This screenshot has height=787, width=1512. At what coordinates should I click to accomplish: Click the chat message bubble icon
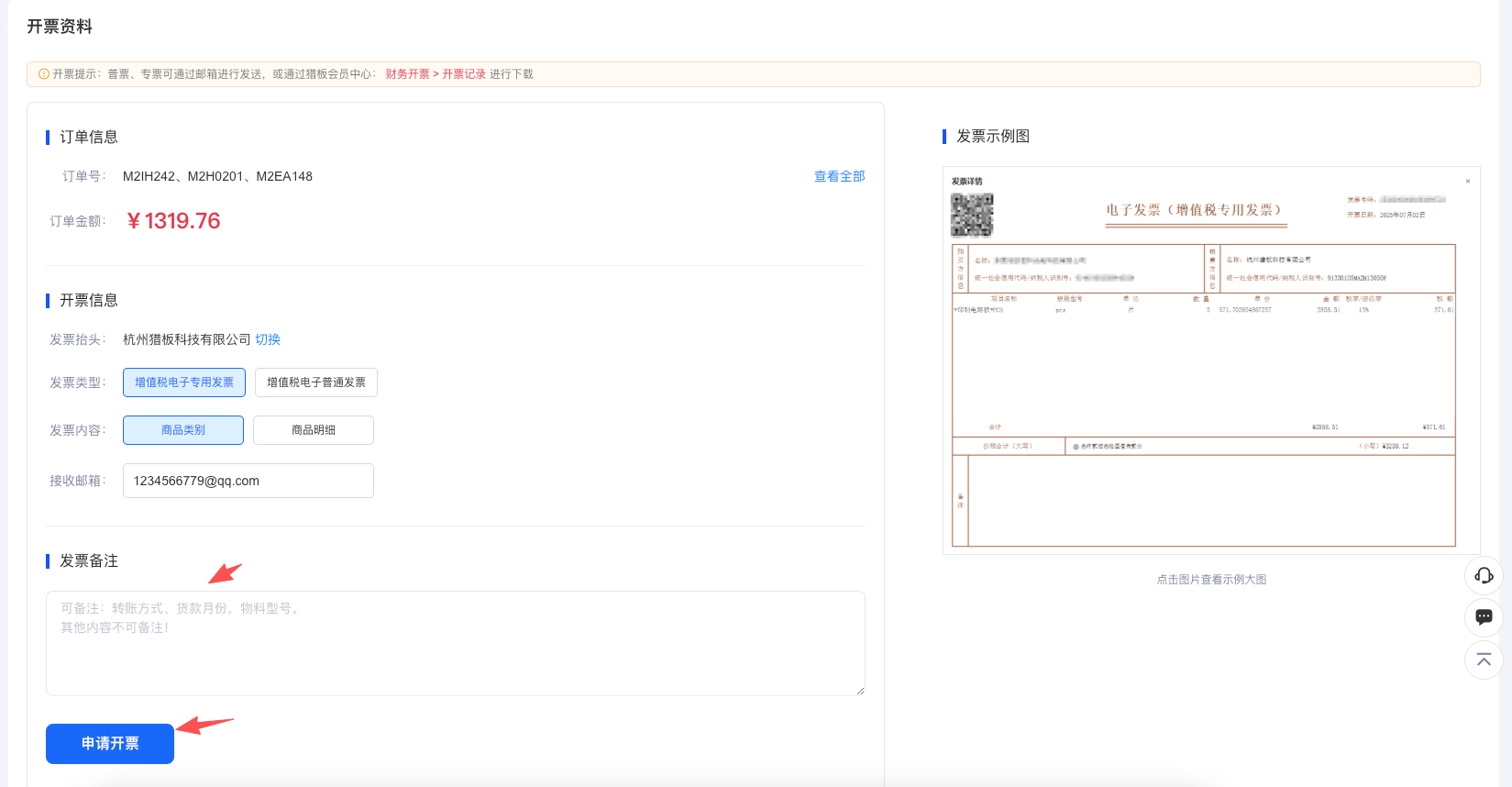pyautogui.click(x=1484, y=617)
